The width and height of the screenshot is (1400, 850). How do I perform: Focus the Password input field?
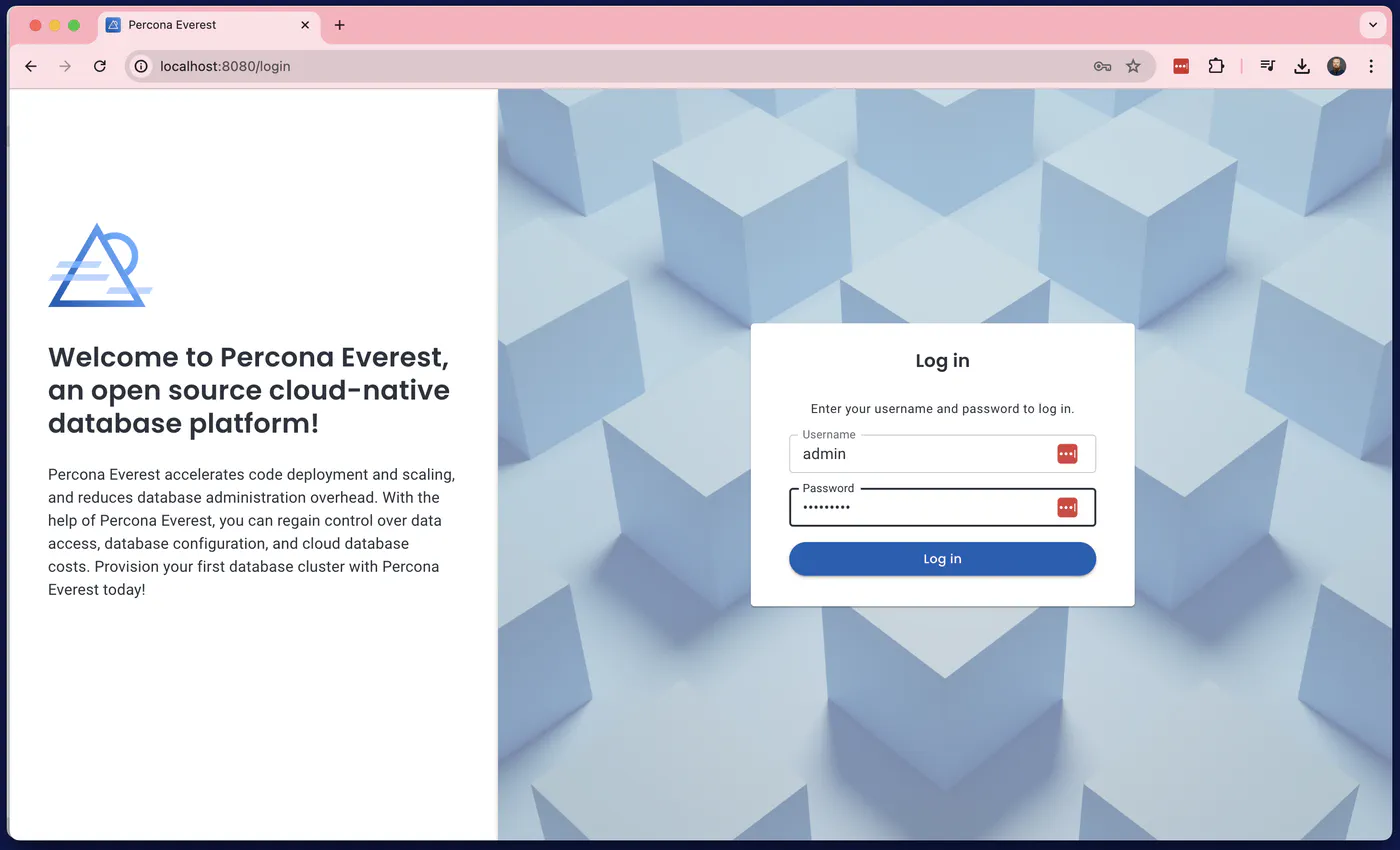click(x=942, y=507)
